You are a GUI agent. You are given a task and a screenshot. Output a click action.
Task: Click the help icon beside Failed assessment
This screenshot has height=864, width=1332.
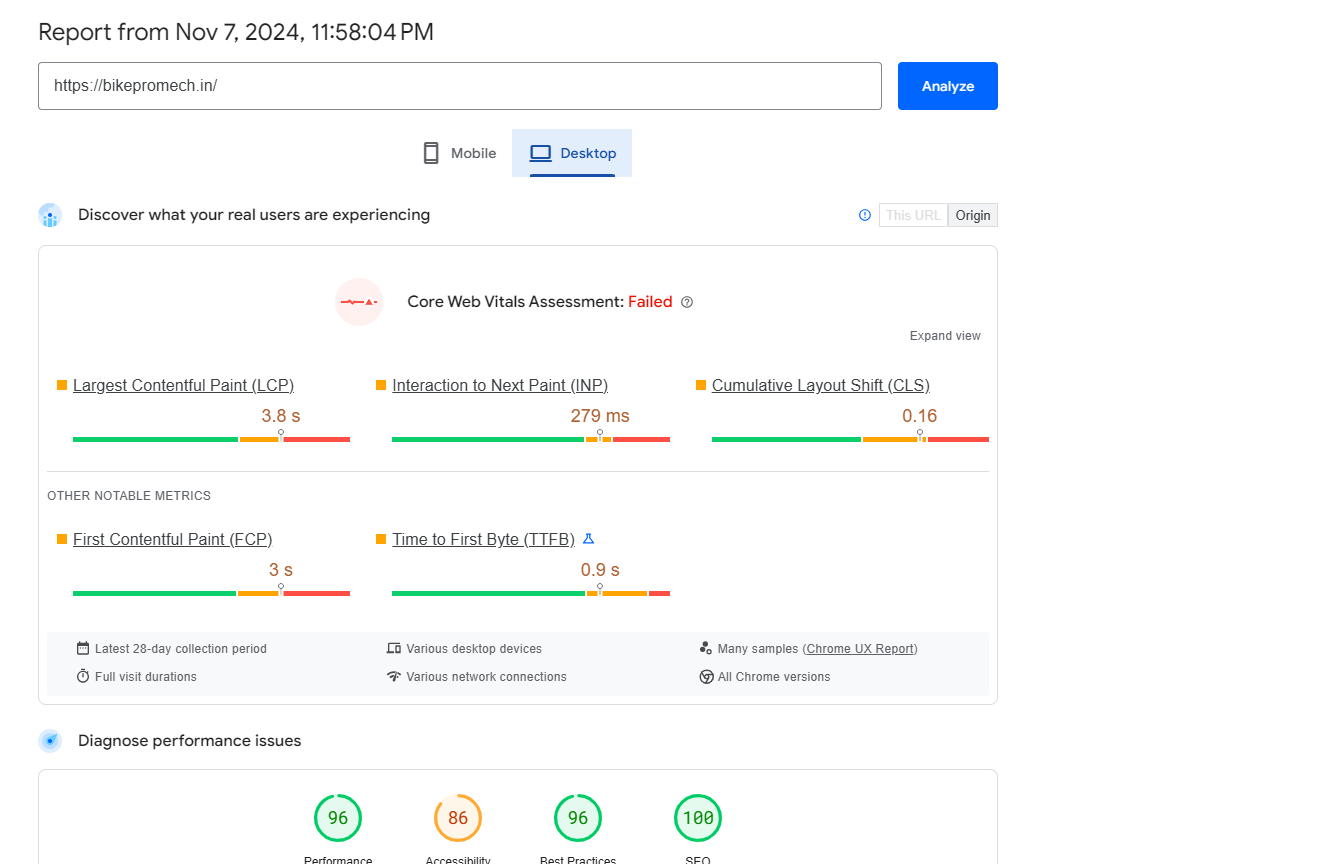687,302
